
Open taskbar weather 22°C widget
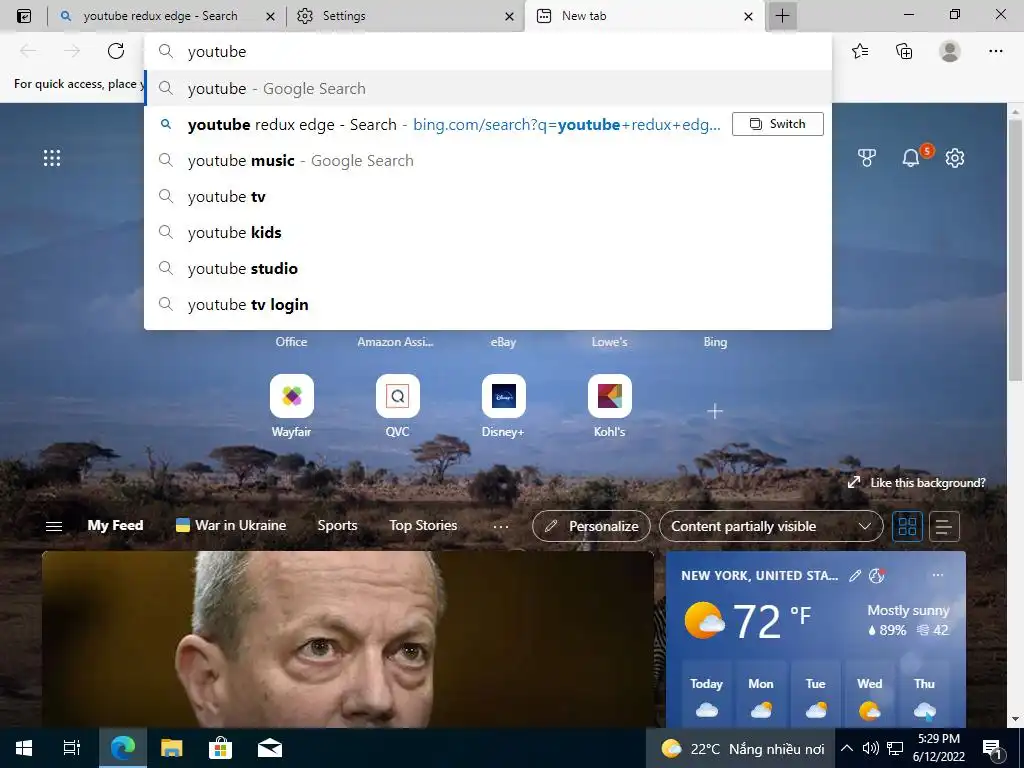[x=743, y=748]
